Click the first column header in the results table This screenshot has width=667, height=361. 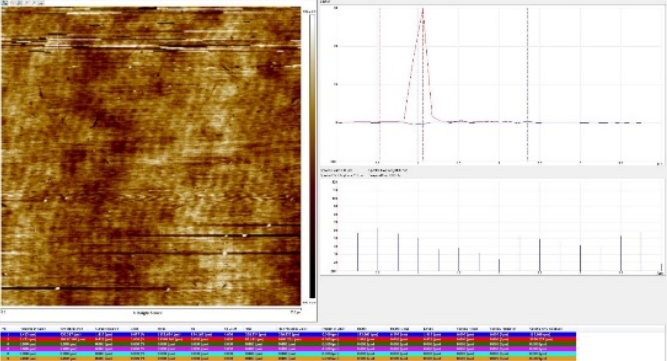4,329
